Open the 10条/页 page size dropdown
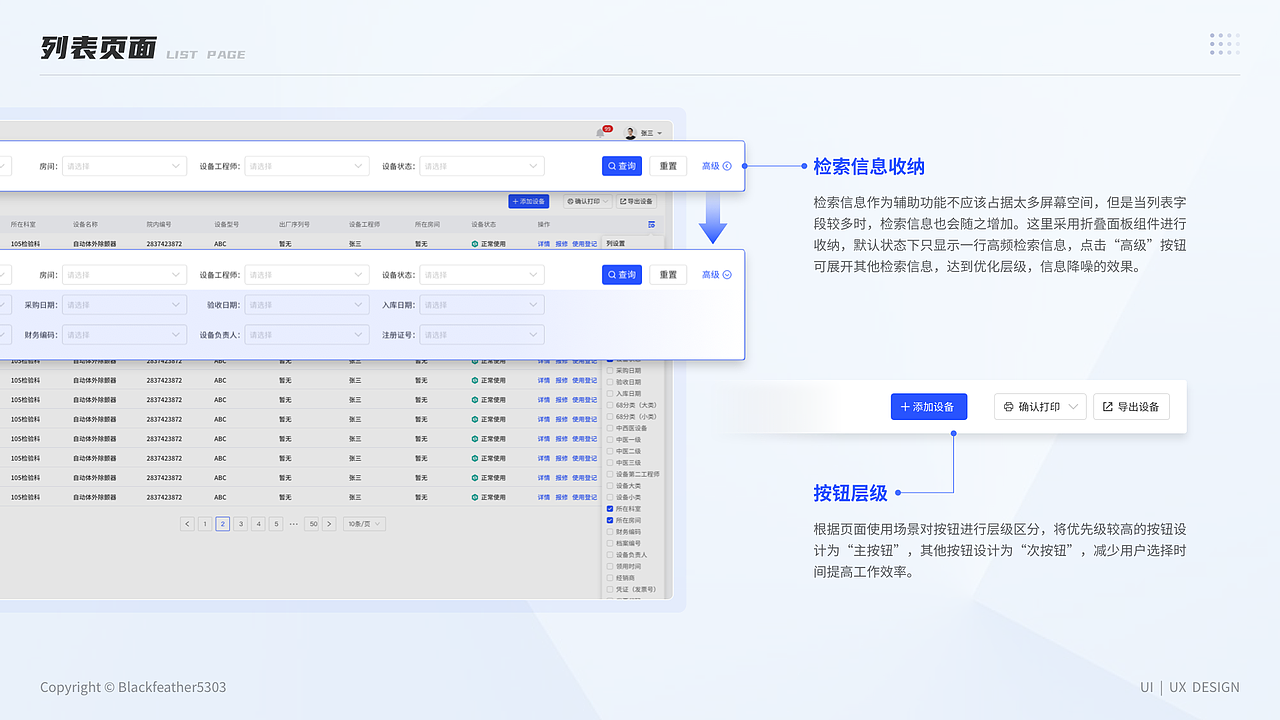Screen dimensions: 1280x720 pyautogui.click(x=364, y=523)
